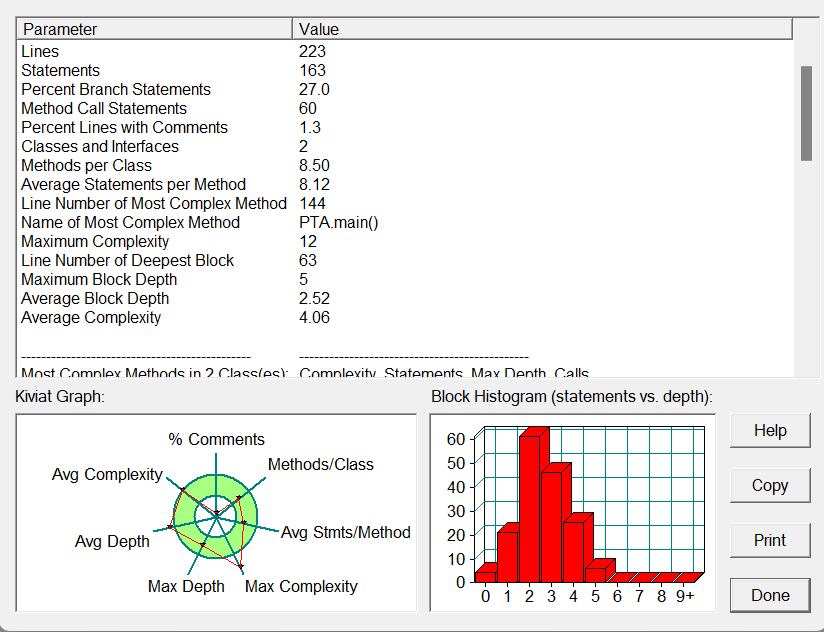Select the Parameter column header
The image size is (824, 632).
tap(155, 29)
